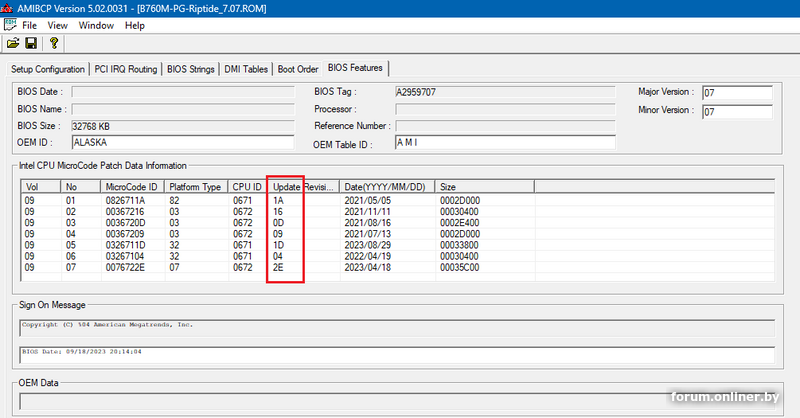Click the Minor Version input field
800x418 pixels.
[737, 112]
